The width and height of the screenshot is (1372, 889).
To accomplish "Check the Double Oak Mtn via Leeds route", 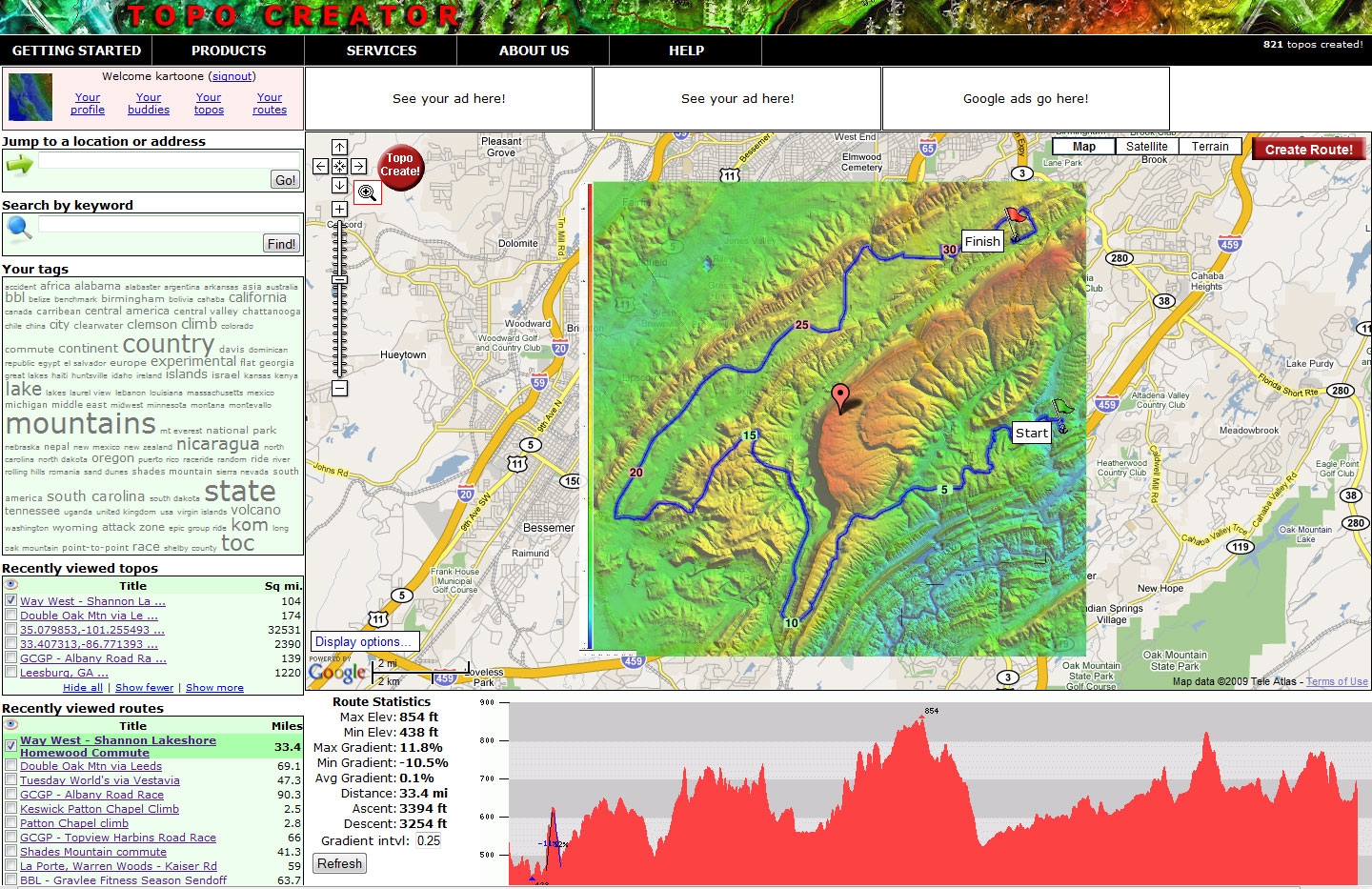I will (10, 765).
